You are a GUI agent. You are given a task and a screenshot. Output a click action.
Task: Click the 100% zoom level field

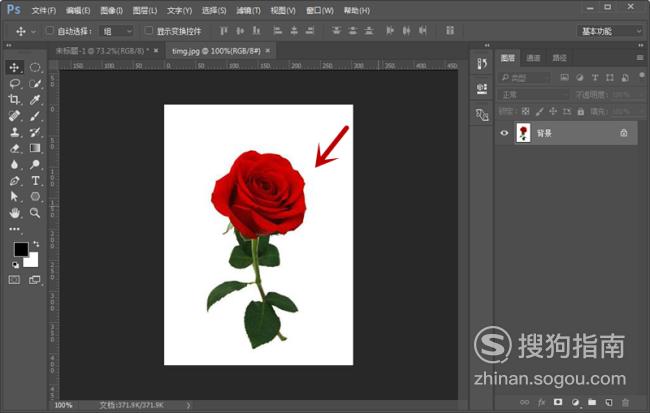[x=63, y=405]
